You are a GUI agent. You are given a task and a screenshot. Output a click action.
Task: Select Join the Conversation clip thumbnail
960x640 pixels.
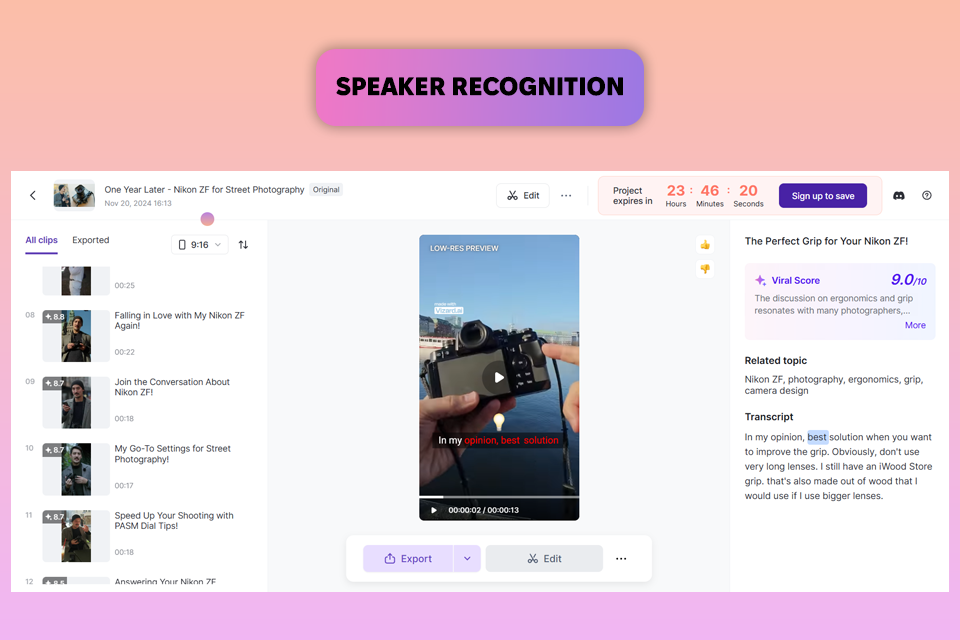76,402
